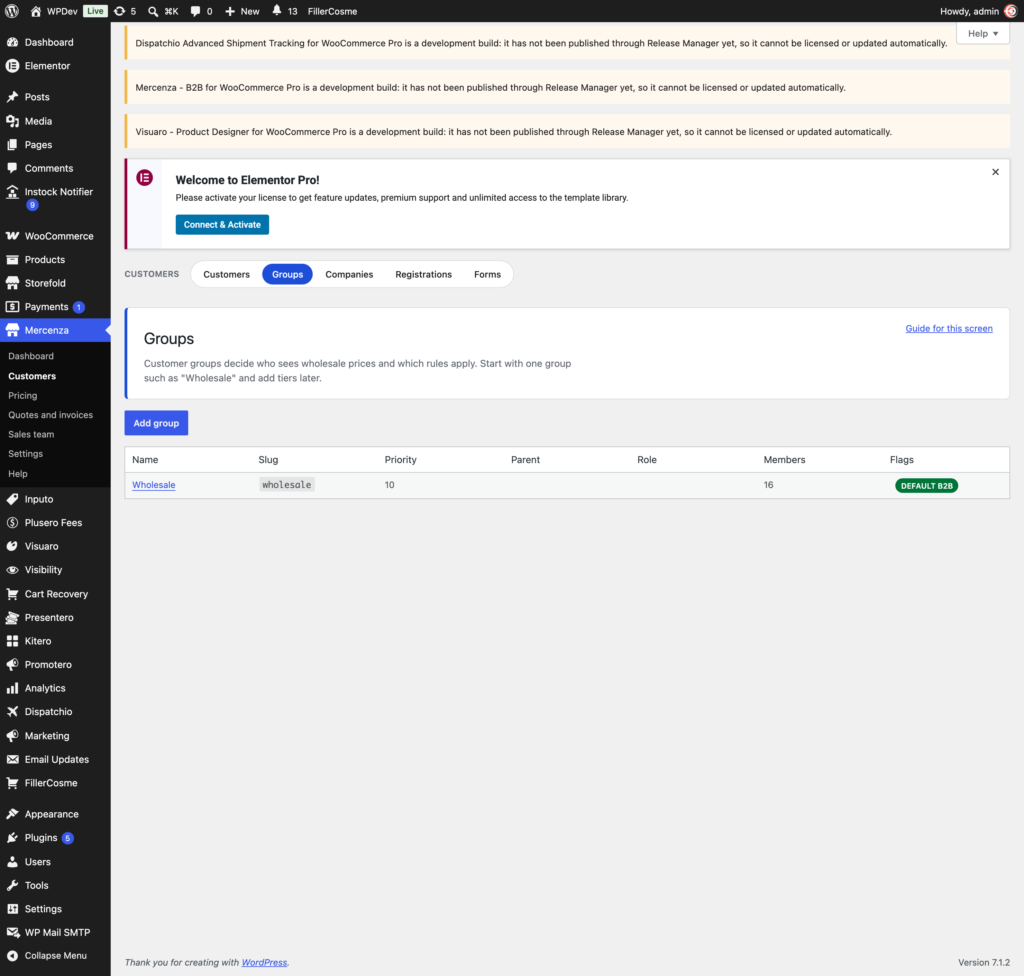Click the plus New icon

tap(230, 11)
